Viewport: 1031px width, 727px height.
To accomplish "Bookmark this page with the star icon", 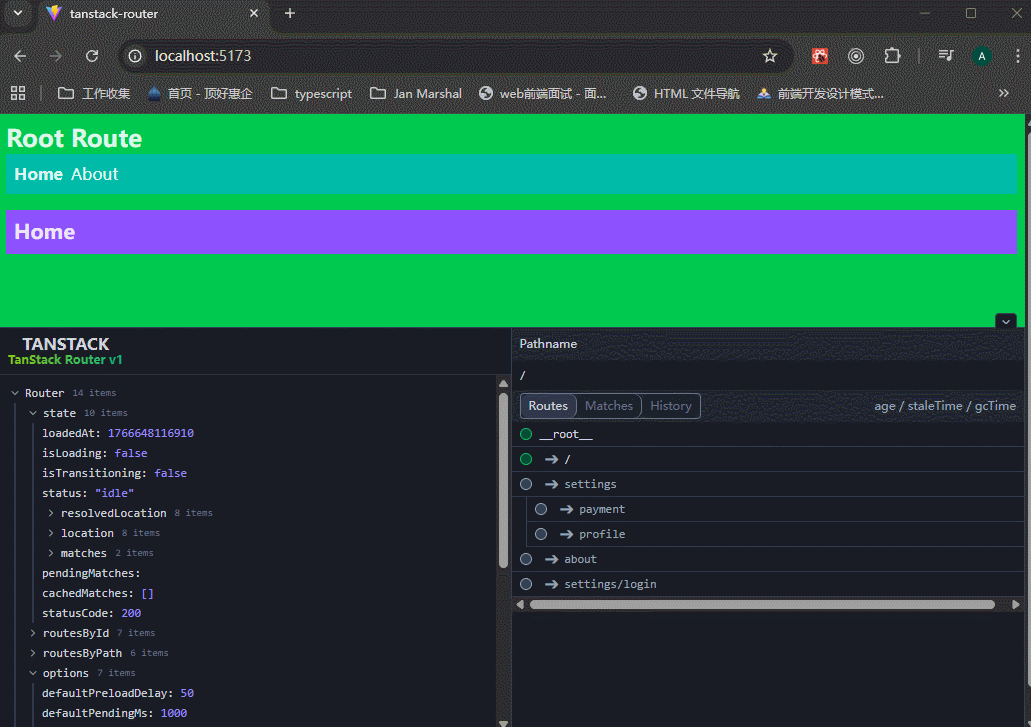I will 769,56.
